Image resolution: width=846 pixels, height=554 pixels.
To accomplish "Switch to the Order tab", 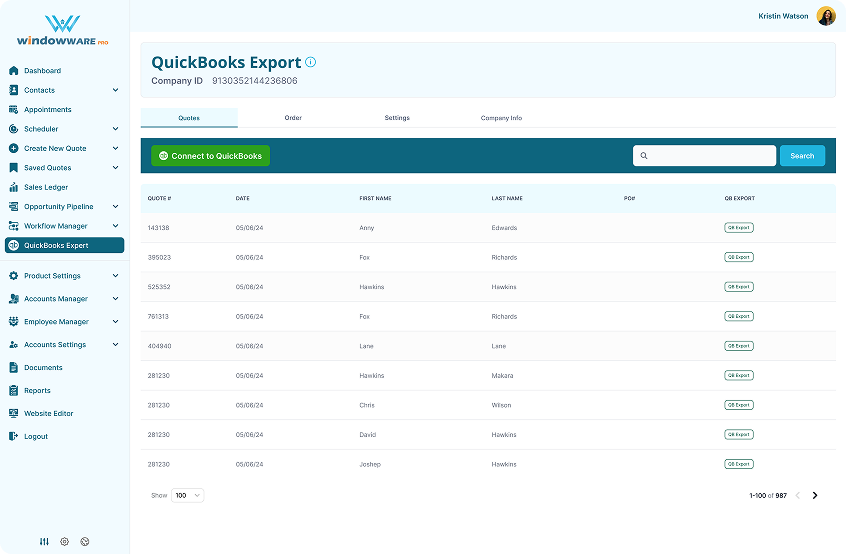I will pyautogui.click(x=293, y=118).
